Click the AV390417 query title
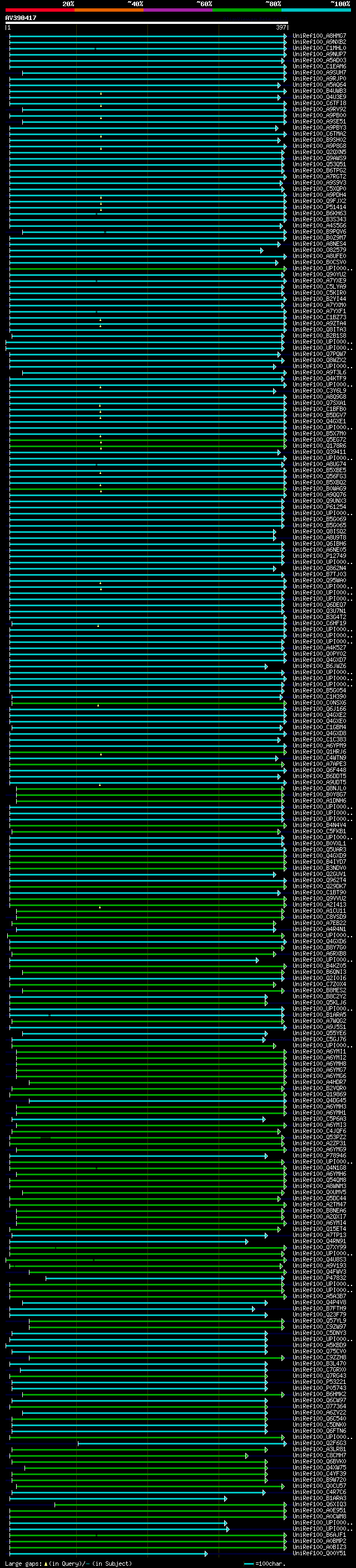Screen dimensions: 356x1568 coord(21,18)
